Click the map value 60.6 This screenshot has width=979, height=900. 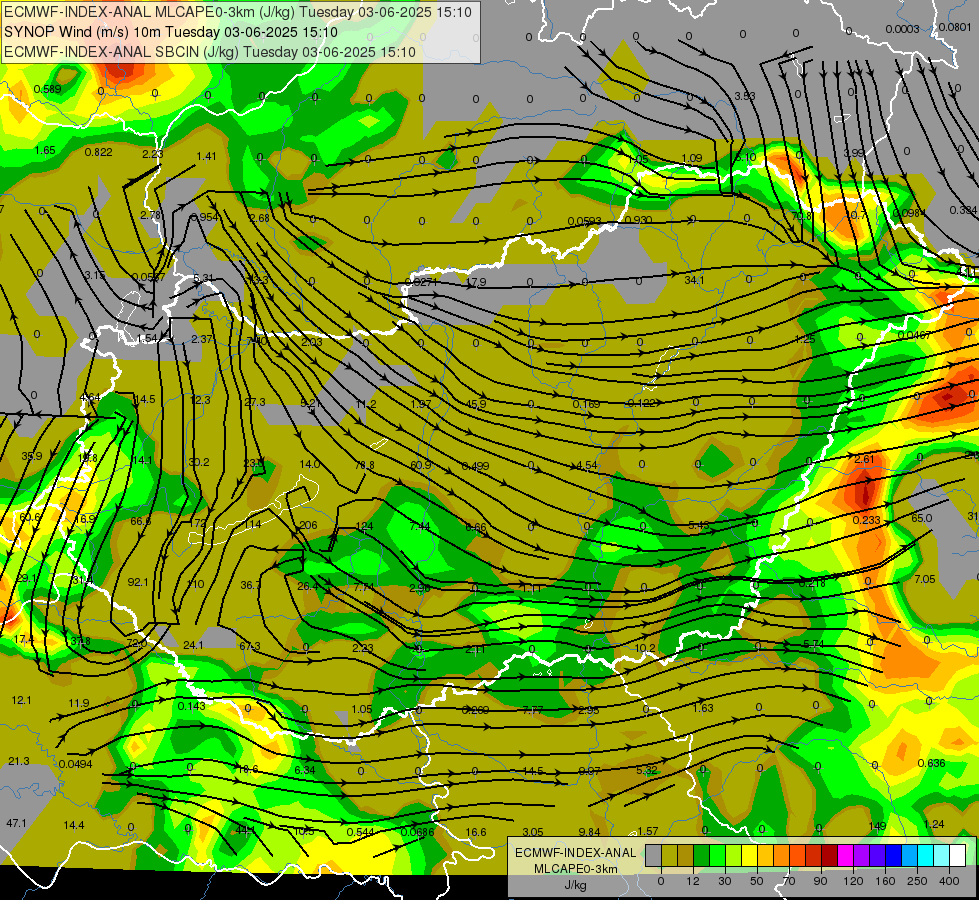[30, 517]
